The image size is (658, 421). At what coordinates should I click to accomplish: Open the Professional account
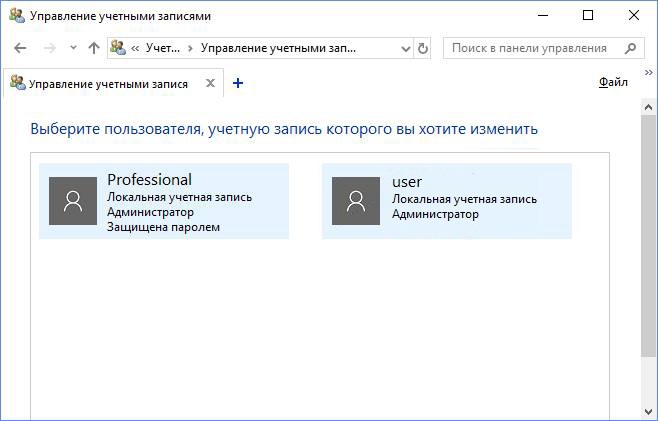pos(164,201)
